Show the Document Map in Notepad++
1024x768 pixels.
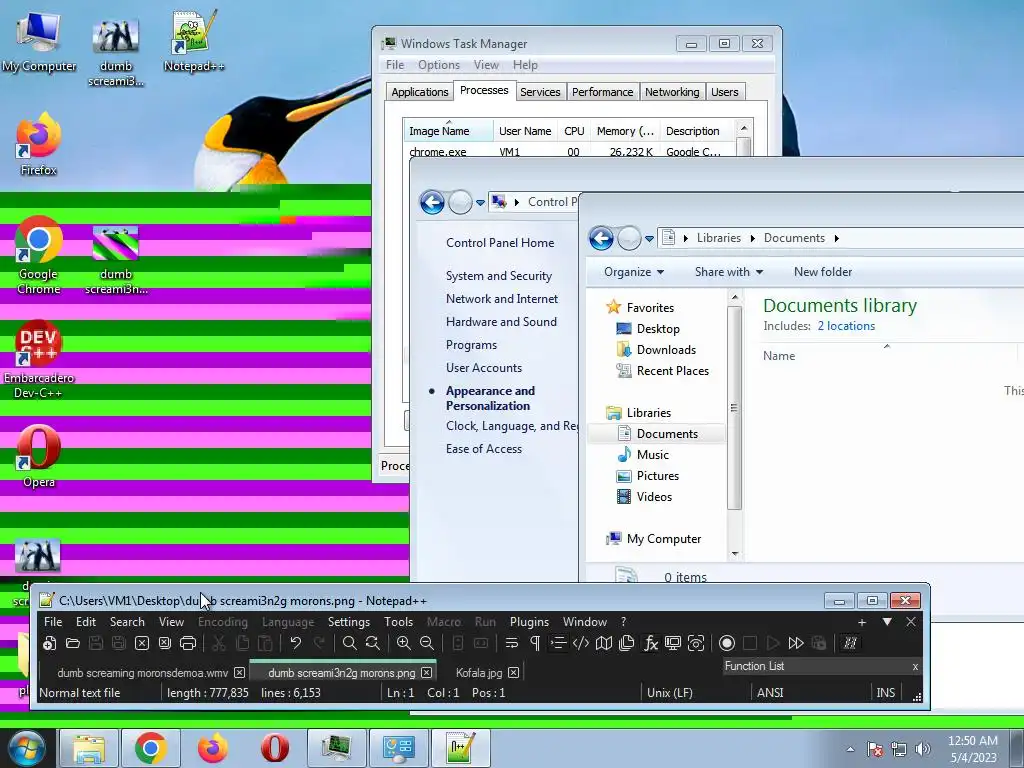pos(604,643)
